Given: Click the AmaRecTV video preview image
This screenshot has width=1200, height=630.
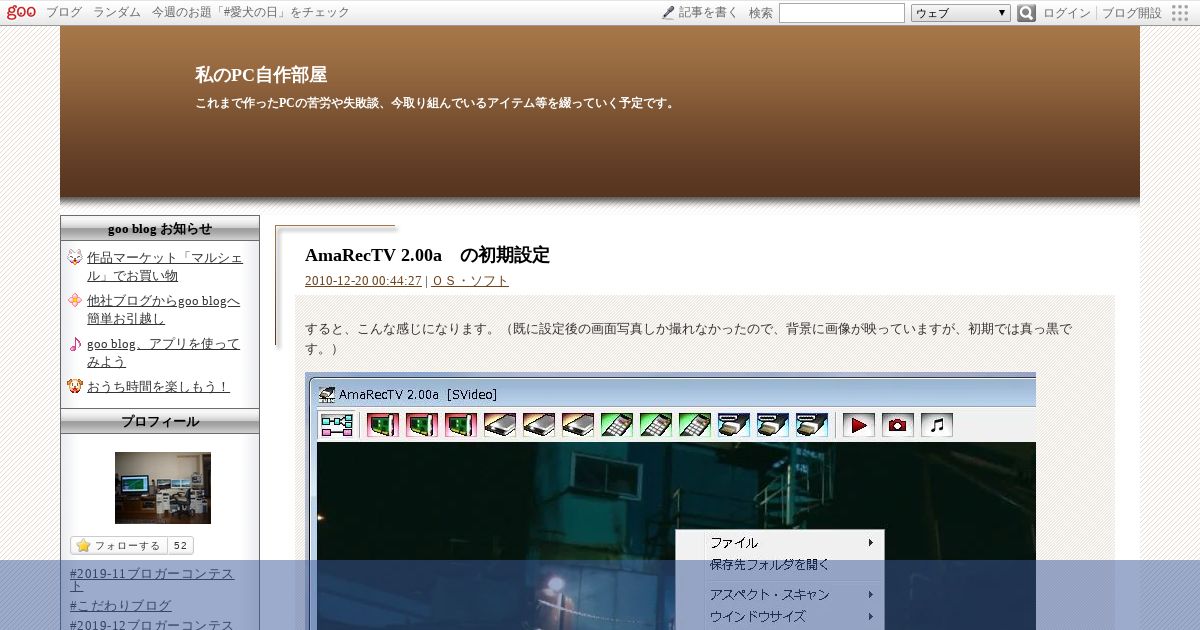Looking at the screenshot, I should coord(676,536).
